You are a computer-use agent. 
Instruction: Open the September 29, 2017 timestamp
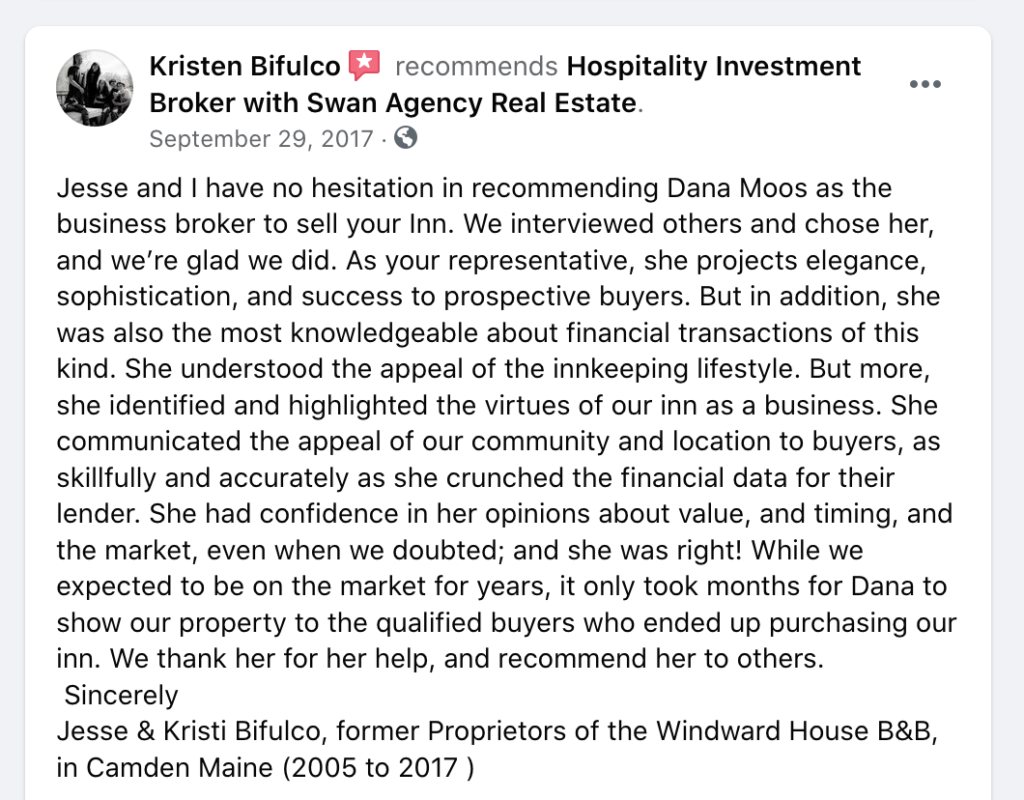(x=261, y=138)
